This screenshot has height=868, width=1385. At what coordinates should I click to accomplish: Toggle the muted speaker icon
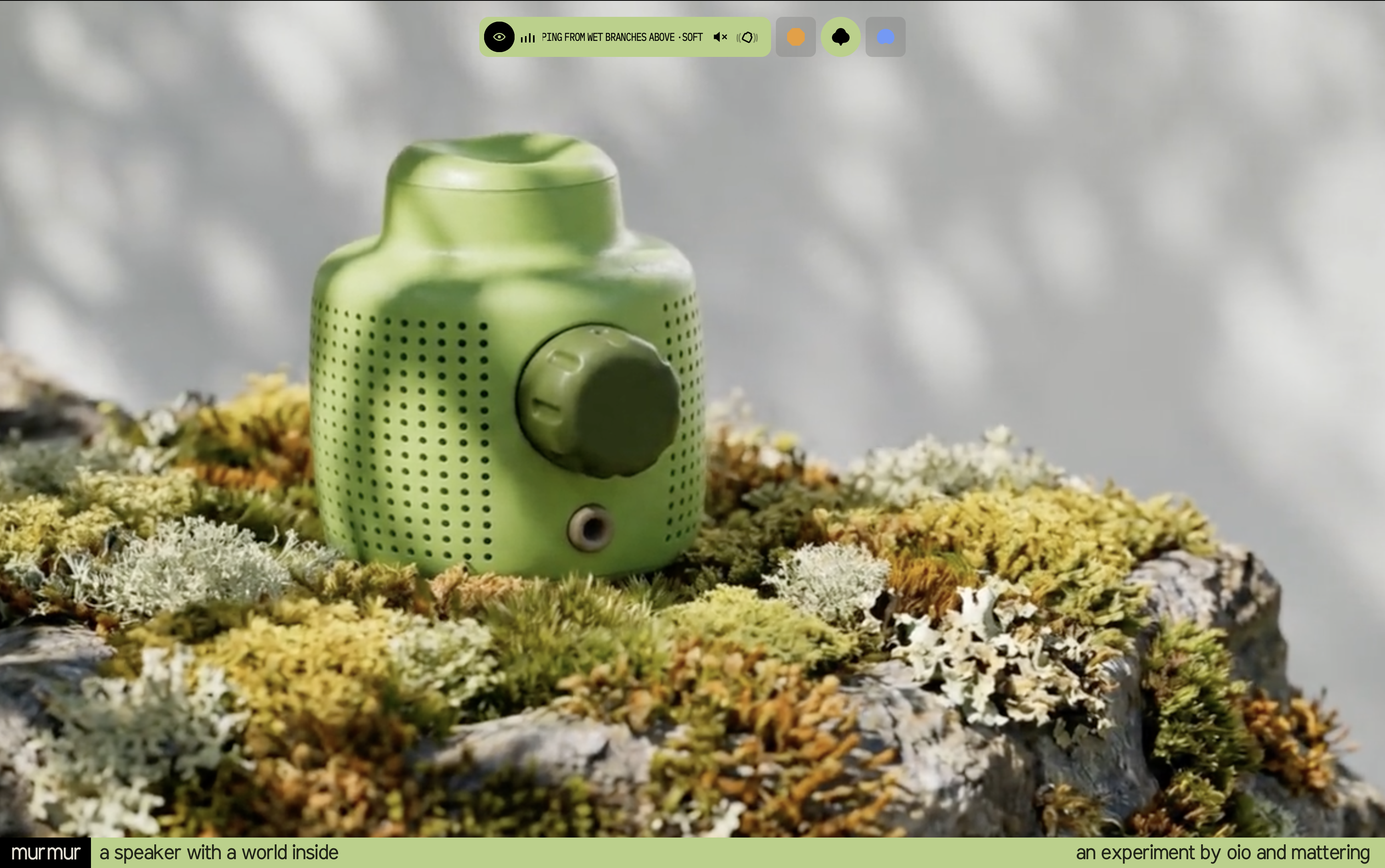point(720,37)
